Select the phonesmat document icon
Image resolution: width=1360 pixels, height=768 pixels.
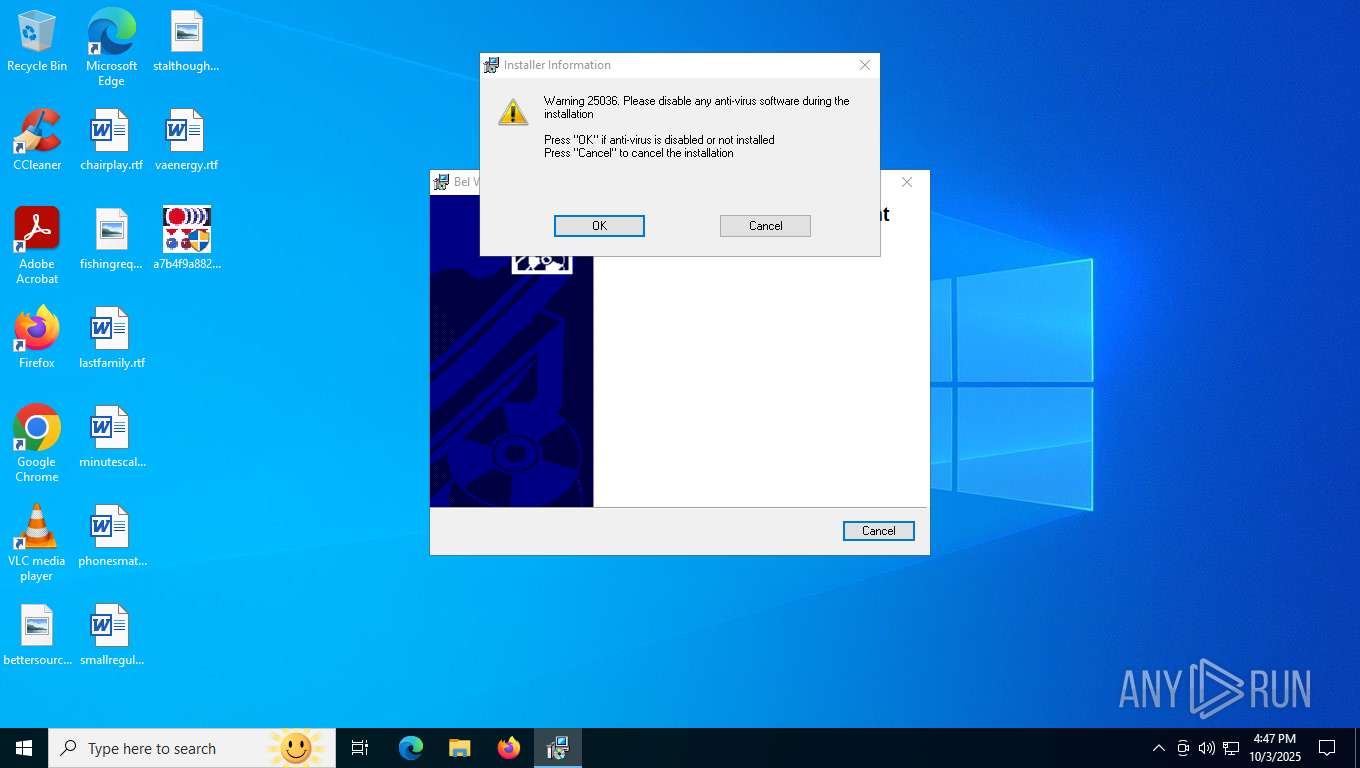tap(111, 536)
